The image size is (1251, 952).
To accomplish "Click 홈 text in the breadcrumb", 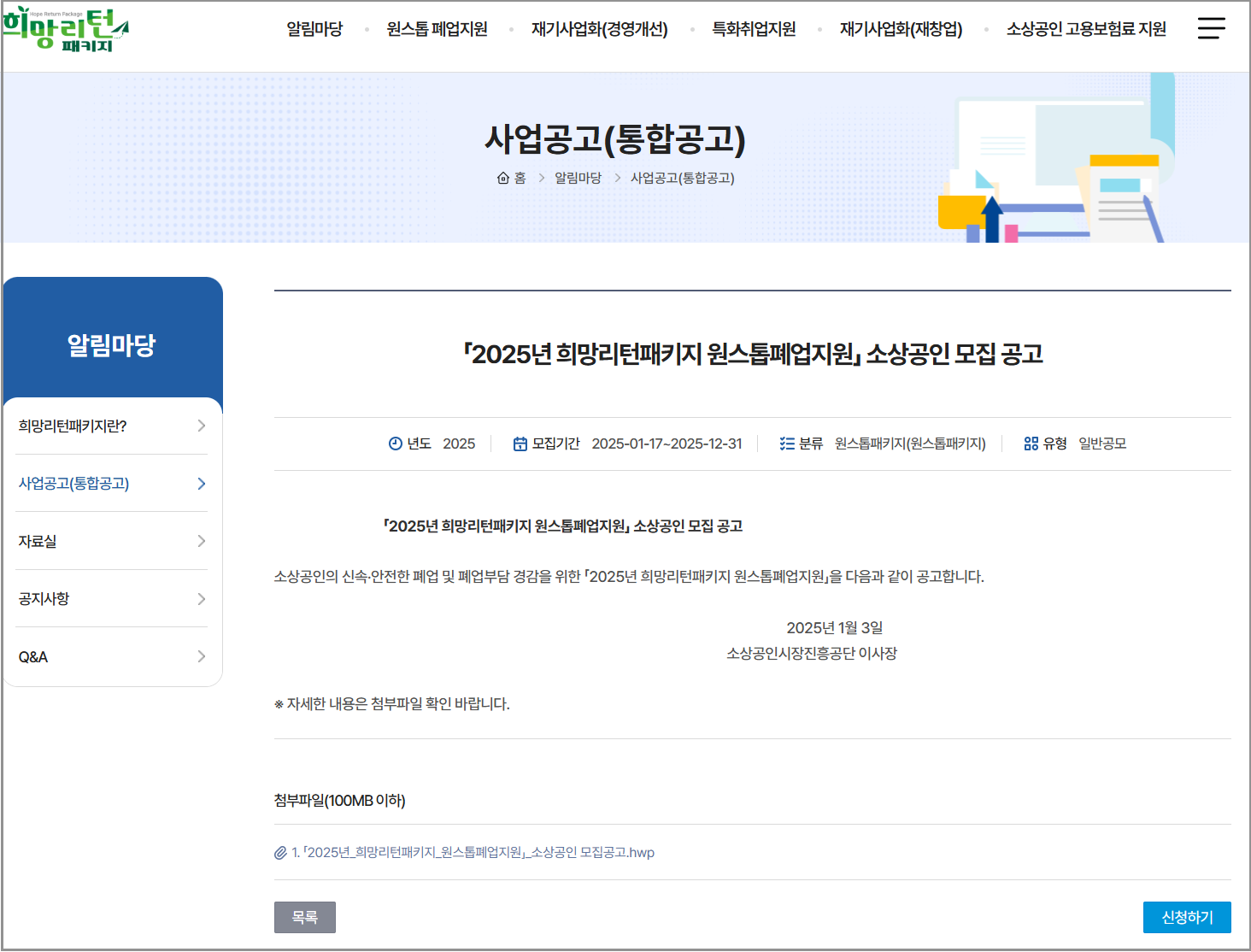I will [x=520, y=178].
